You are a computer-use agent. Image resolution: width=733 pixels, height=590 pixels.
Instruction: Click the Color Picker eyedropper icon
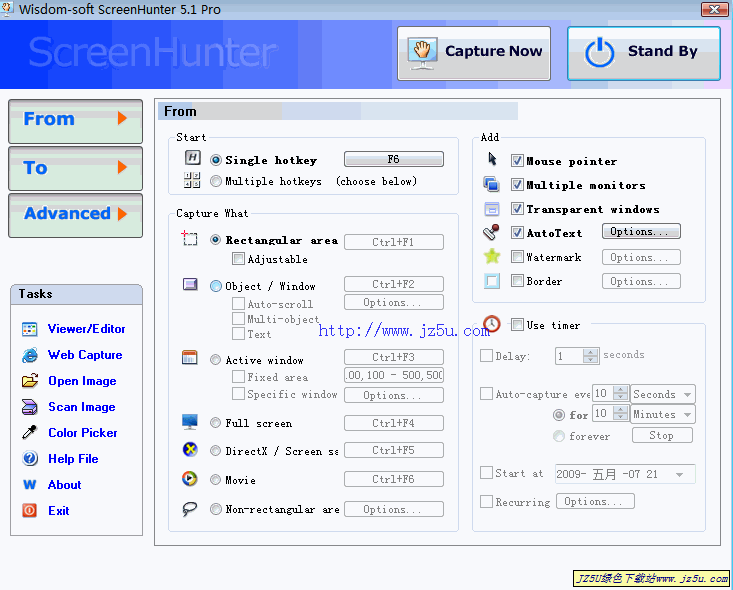29,432
